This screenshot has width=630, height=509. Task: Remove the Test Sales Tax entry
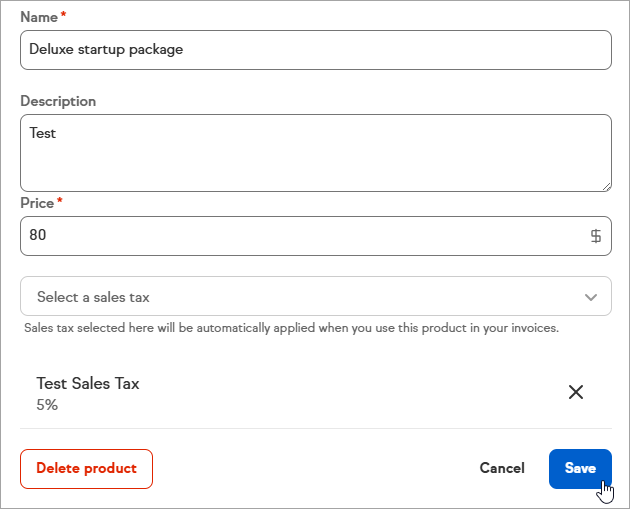coord(576,392)
